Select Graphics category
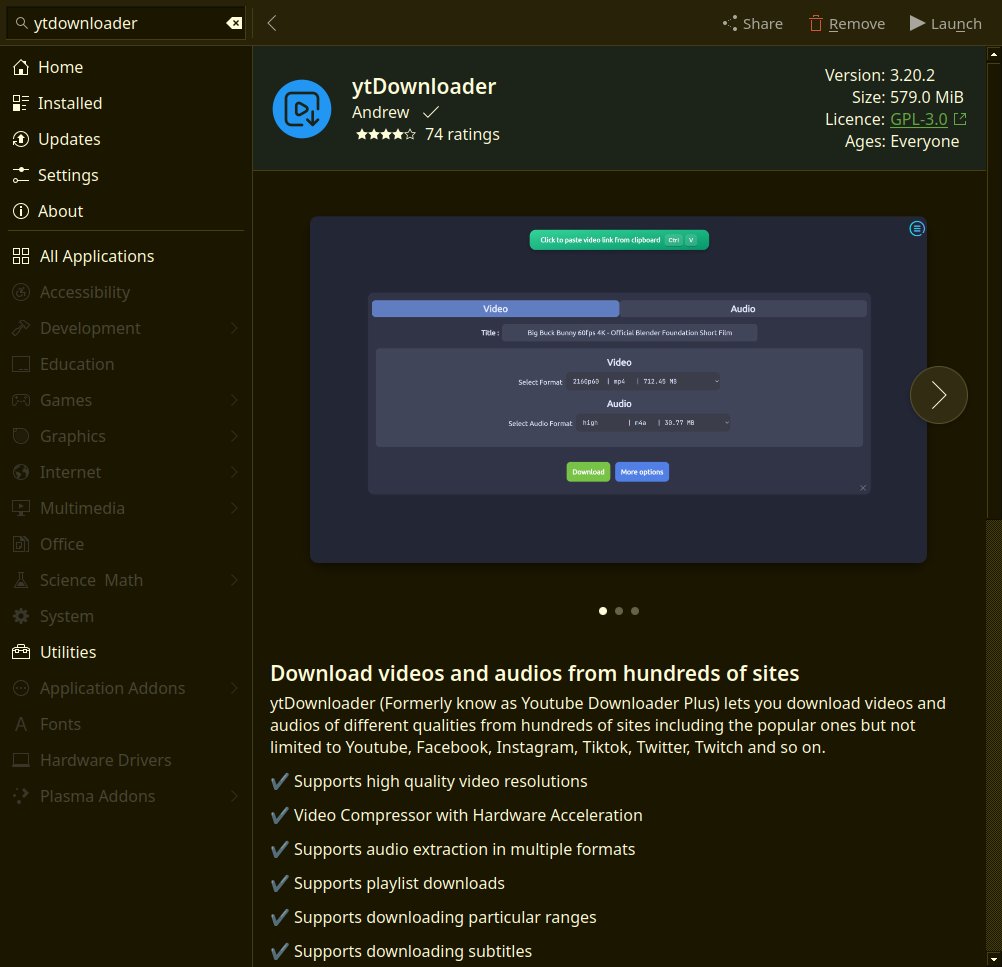 pyautogui.click(x=126, y=436)
